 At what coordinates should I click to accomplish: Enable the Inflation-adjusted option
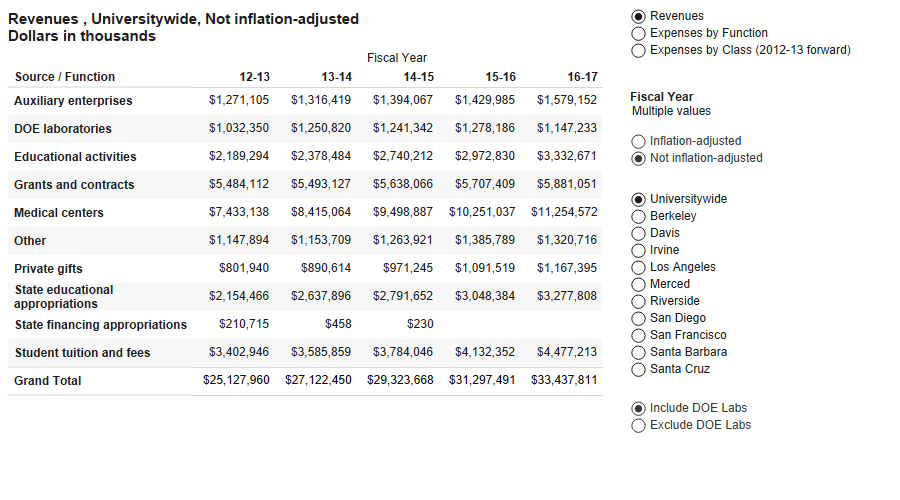(638, 142)
